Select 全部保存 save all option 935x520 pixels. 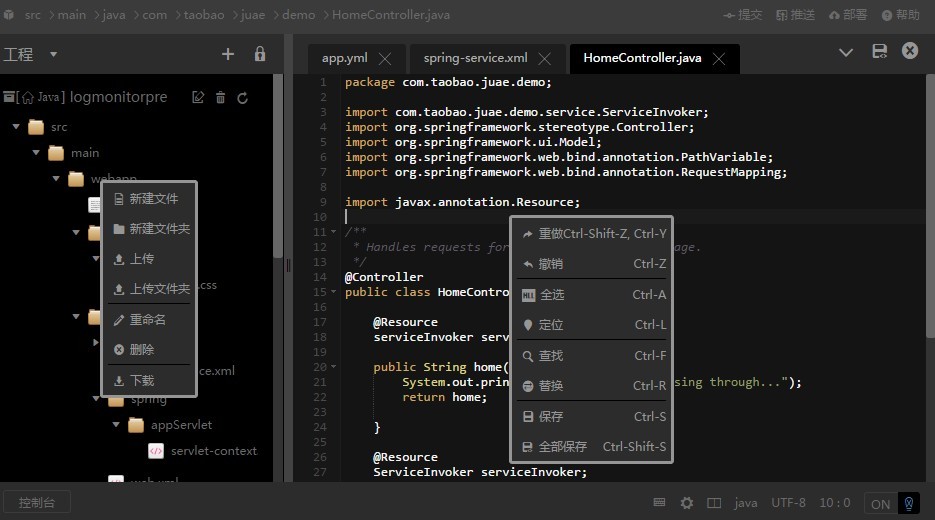click(592, 446)
